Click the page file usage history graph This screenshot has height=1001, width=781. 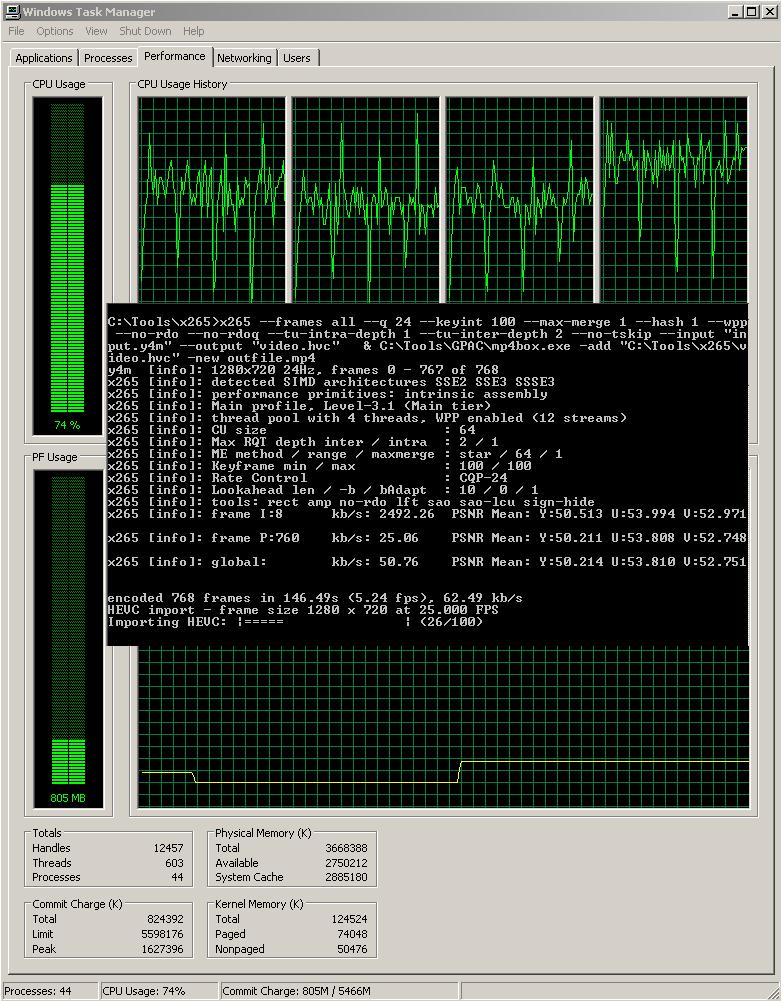(443, 727)
